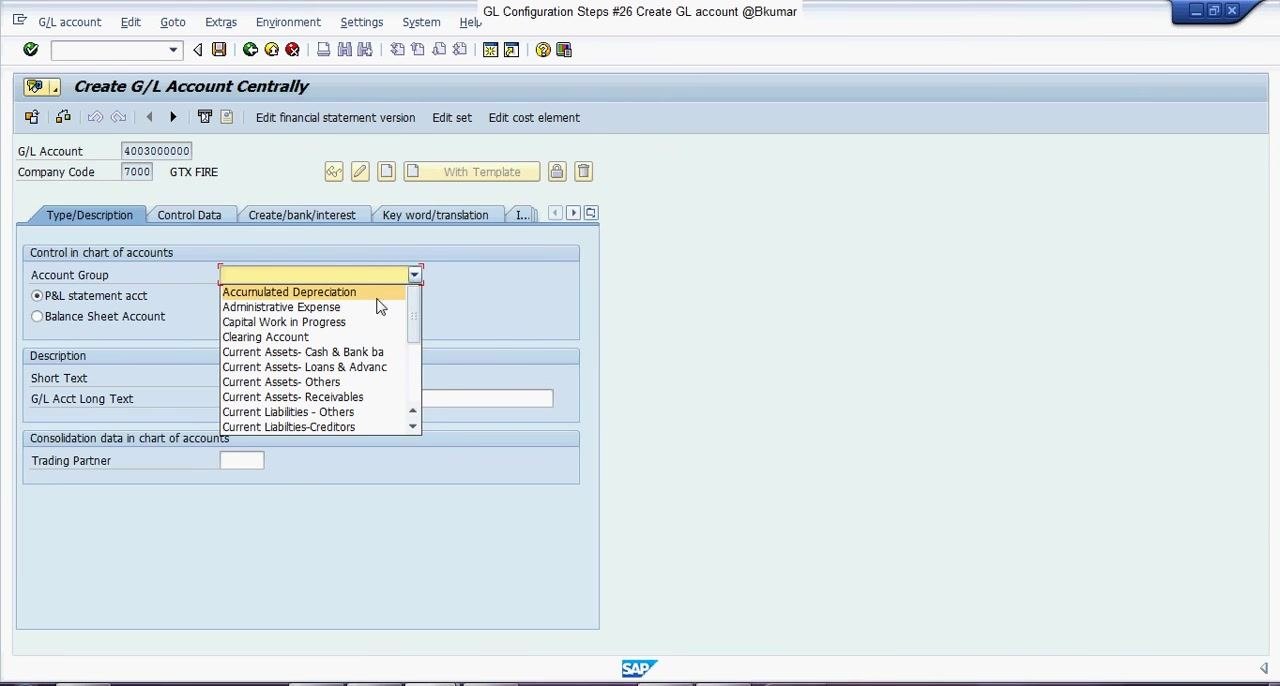Click the G/L Account number field
Screen dimensions: 1280x686
click(157, 151)
